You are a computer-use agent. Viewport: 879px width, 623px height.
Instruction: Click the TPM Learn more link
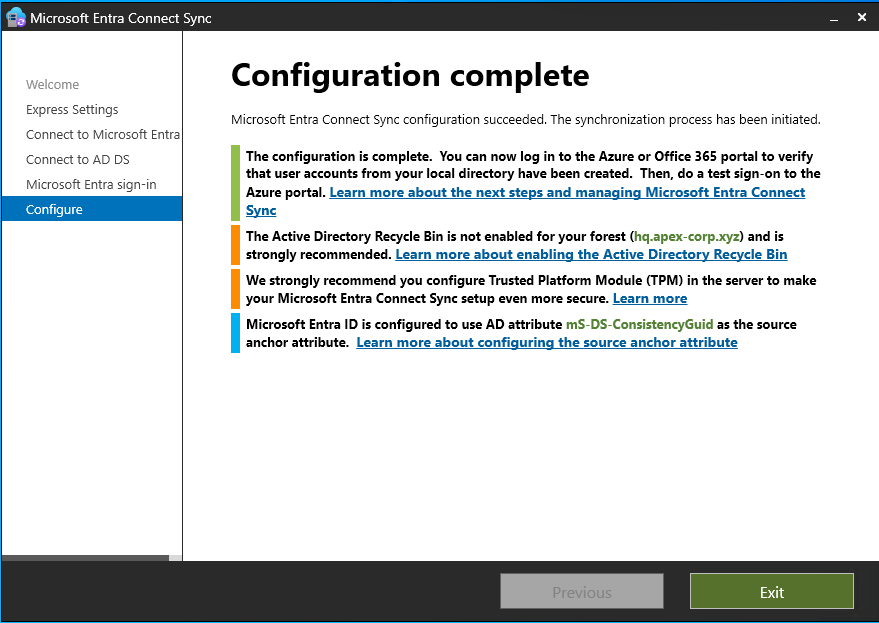[650, 298]
